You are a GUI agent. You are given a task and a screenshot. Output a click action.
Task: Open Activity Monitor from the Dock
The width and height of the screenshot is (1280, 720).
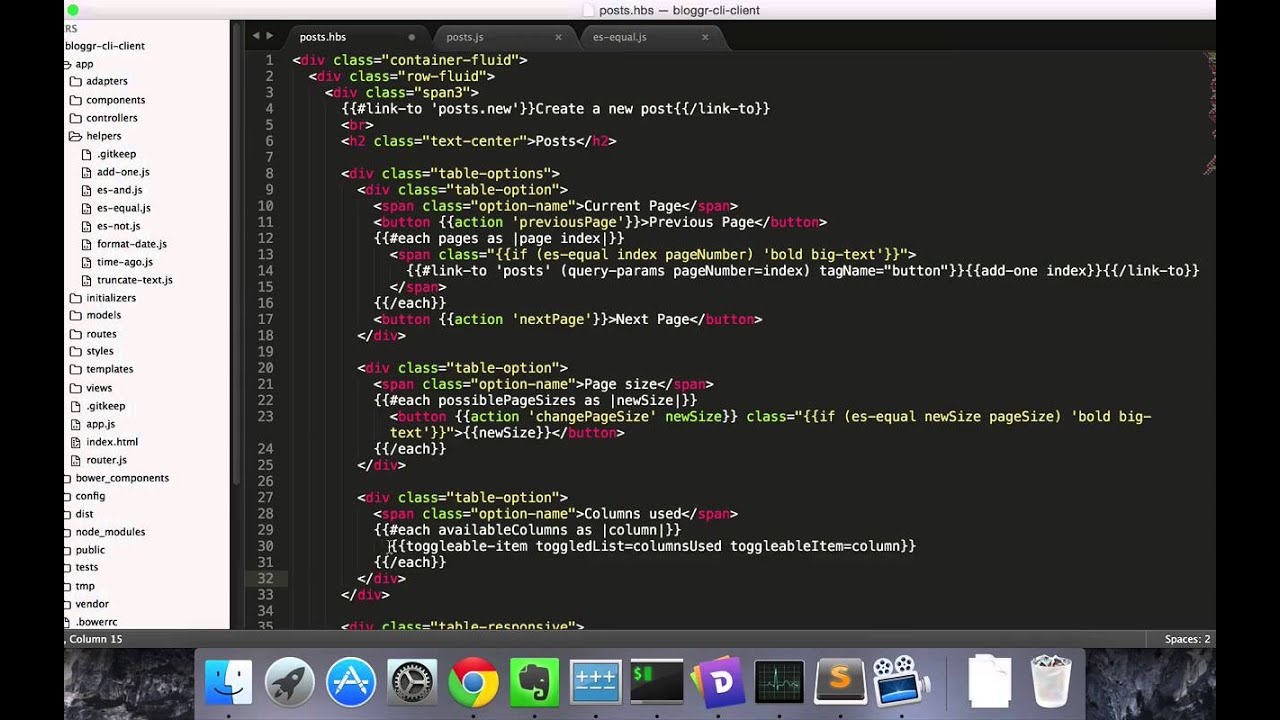[779, 682]
